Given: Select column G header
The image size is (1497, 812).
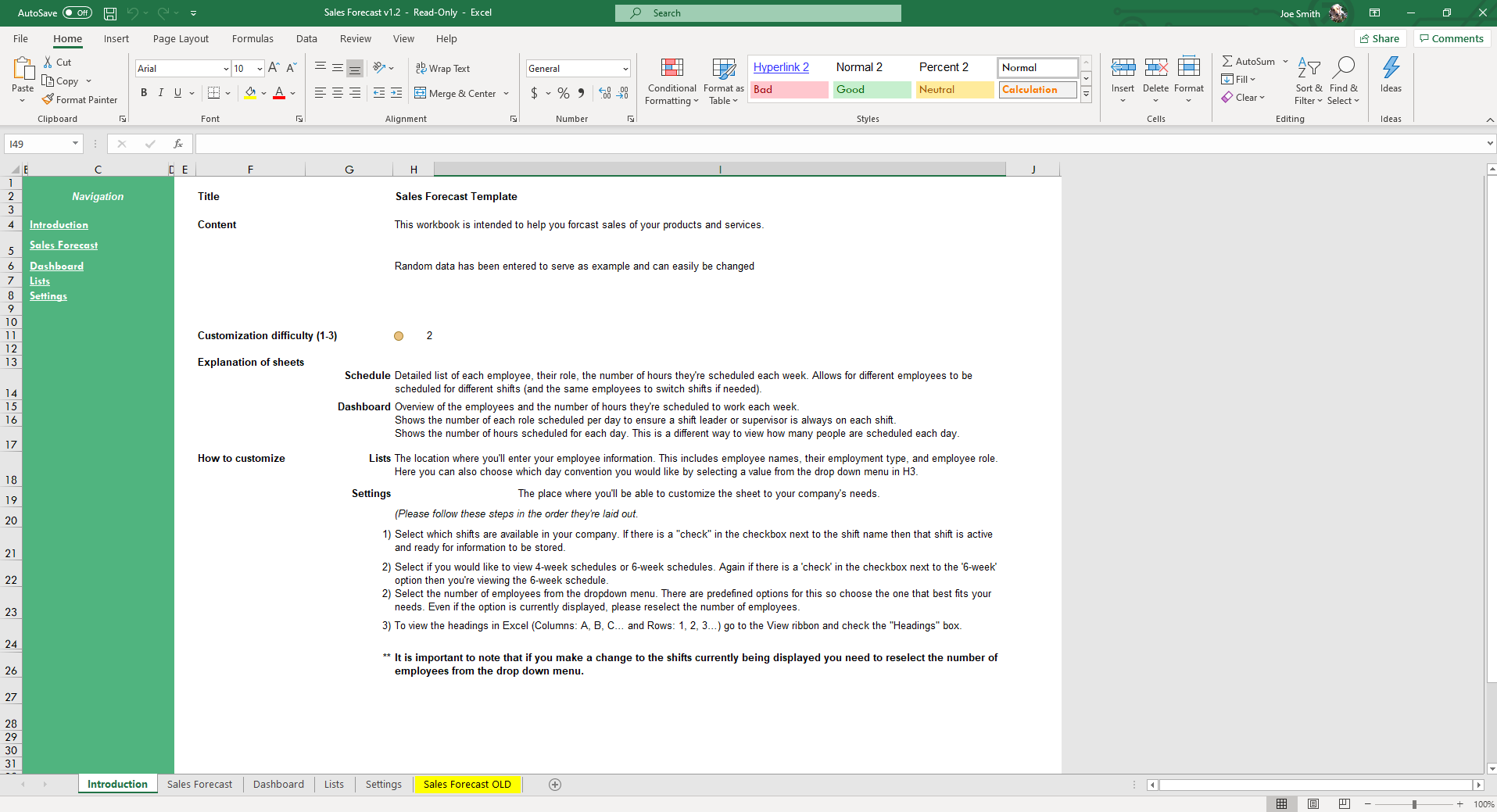Looking at the screenshot, I should [x=349, y=170].
